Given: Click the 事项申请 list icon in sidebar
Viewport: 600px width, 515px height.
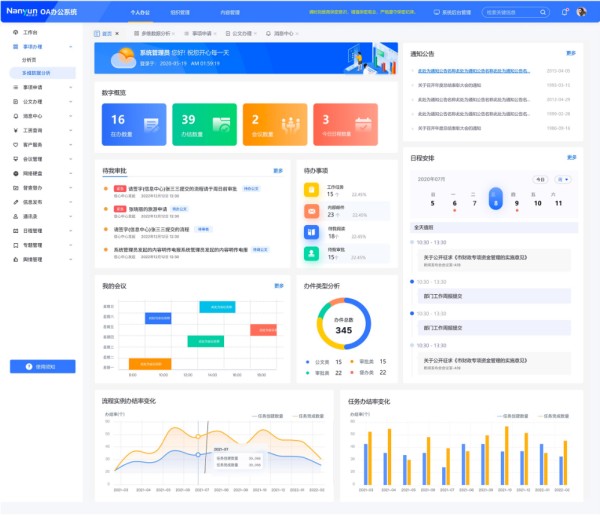Looking at the screenshot, I should click(x=16, y=87).
